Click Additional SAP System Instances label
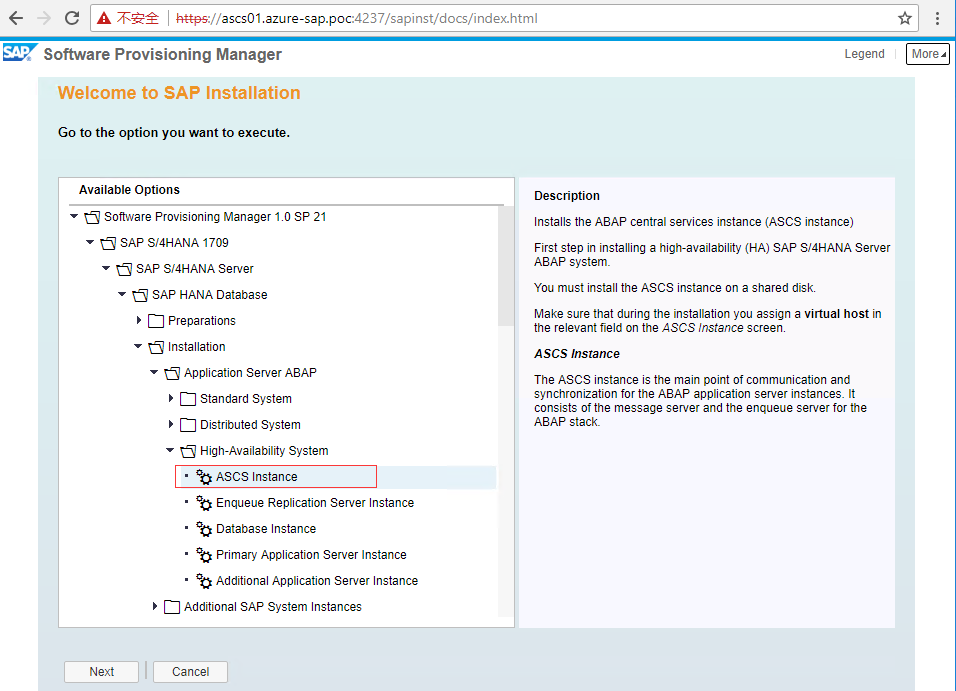956x691 pixels. coord(273,607)
